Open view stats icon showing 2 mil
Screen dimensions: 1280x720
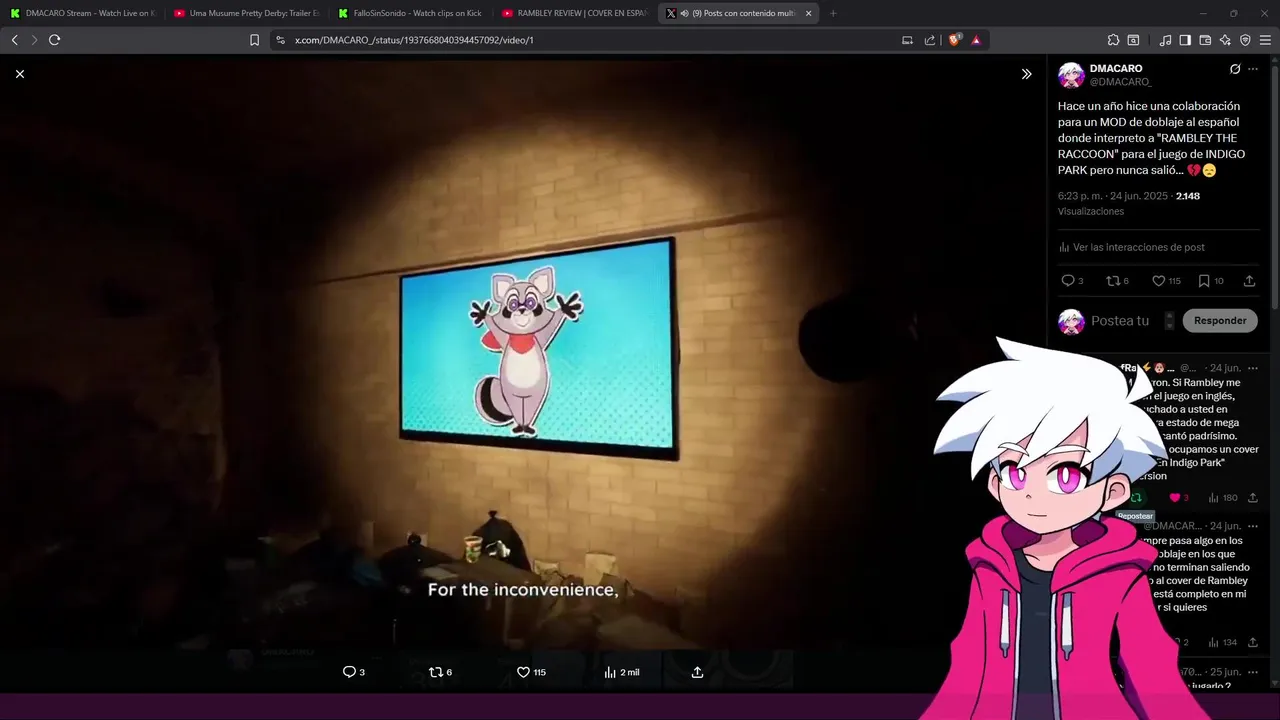[x=610, y=672]
